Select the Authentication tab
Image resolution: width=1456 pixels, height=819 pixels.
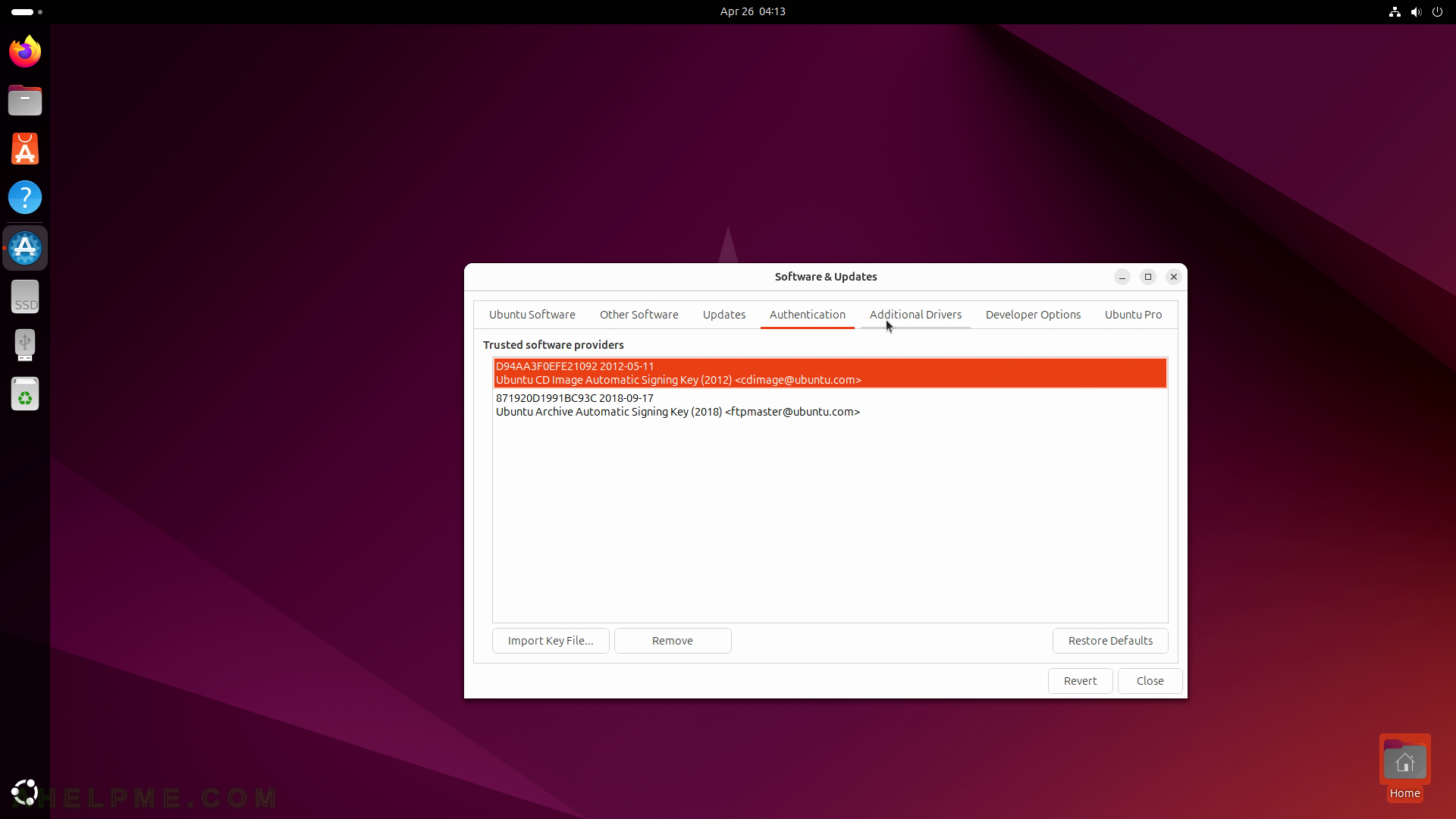(808, 315)
